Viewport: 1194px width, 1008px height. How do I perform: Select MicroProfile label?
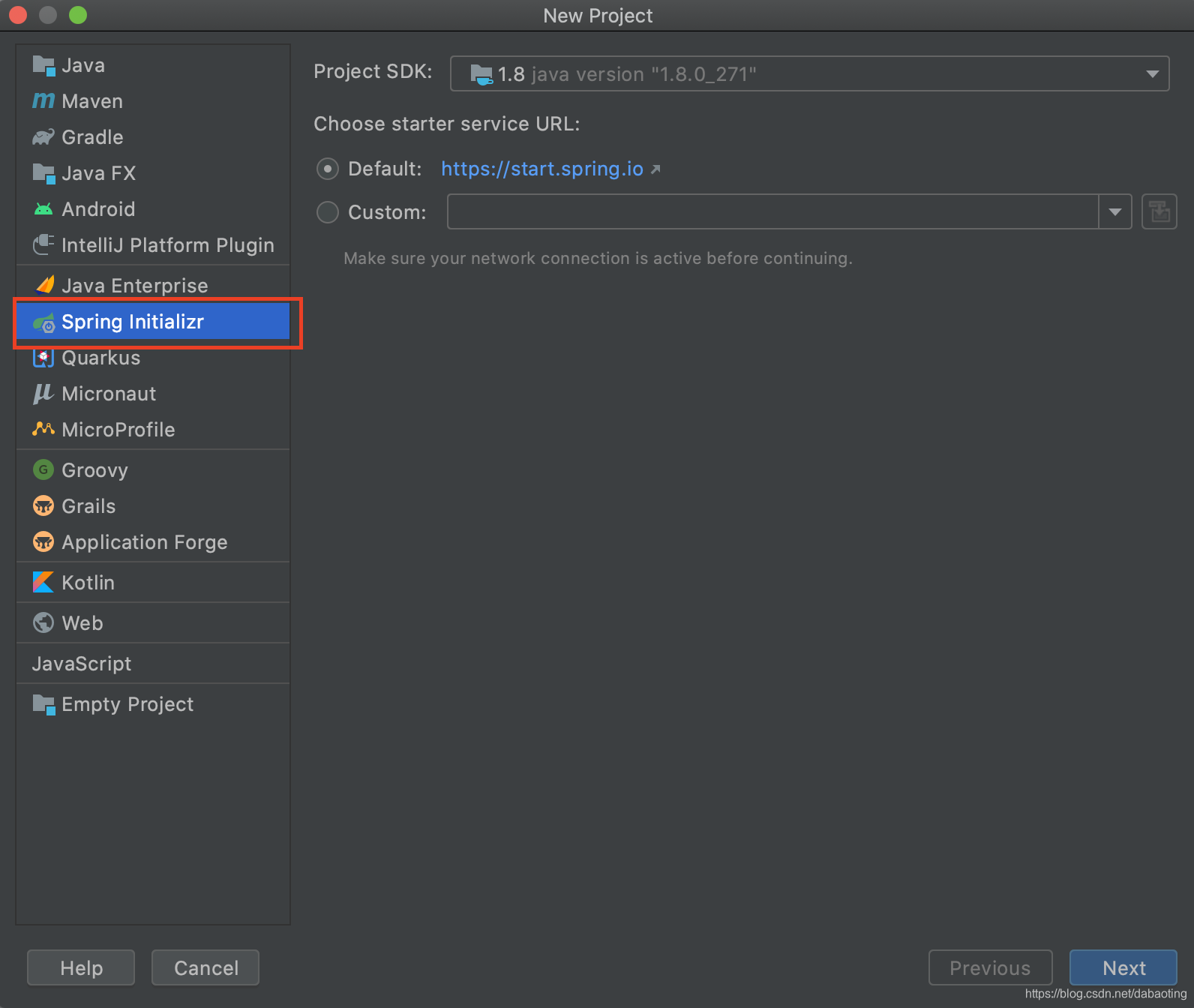(x=118, y=430)
